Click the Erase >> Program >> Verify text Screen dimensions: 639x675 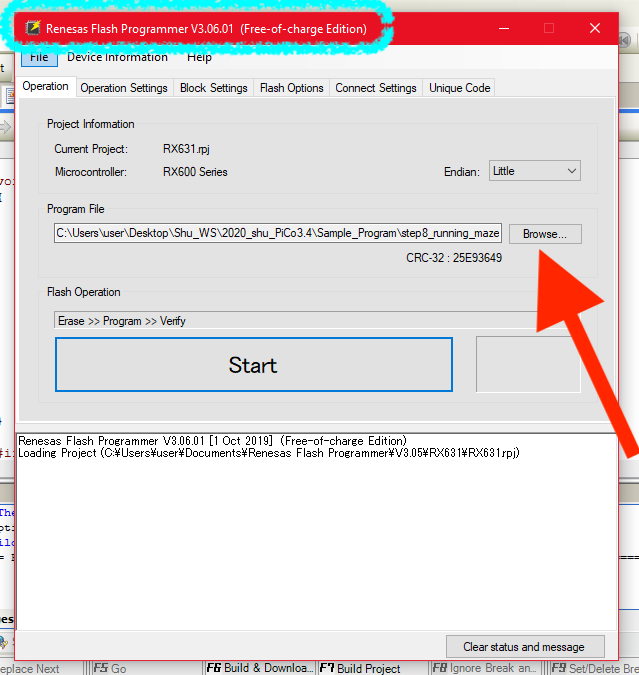pos(122,321)
